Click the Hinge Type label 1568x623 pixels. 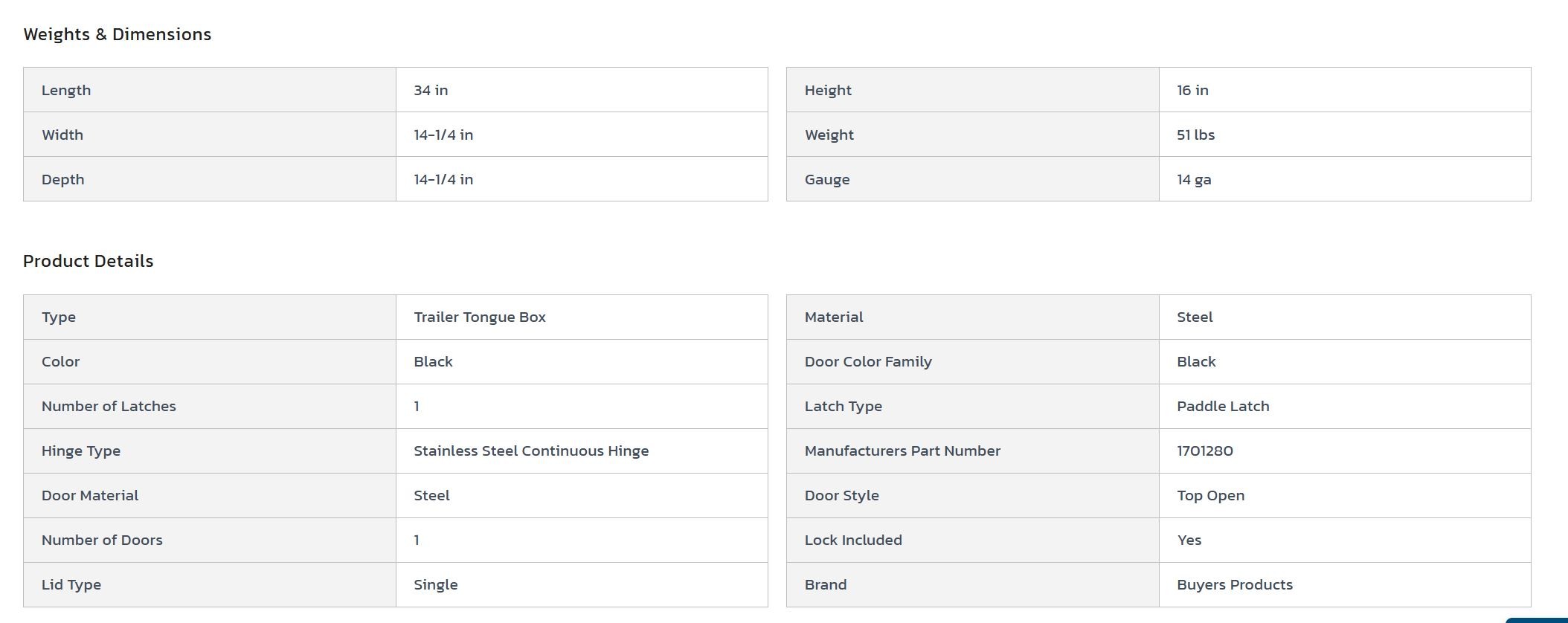click(x=81, y=451)
